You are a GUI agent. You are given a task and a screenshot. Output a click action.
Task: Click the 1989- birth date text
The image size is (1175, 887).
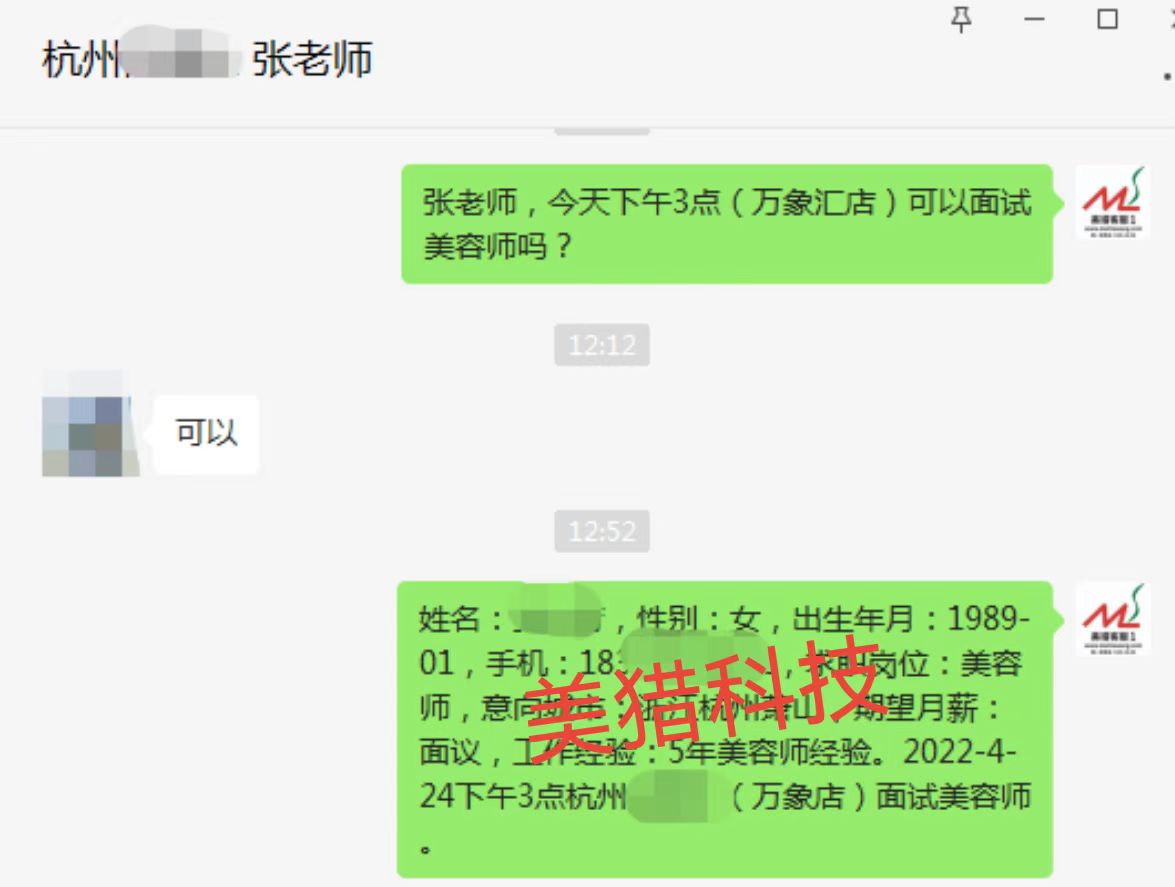(988, 619)
